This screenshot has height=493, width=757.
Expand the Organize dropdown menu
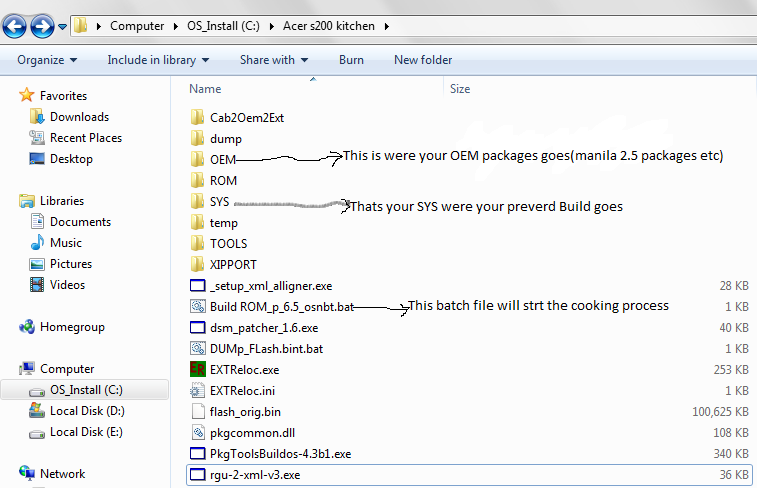click(46, 60)
